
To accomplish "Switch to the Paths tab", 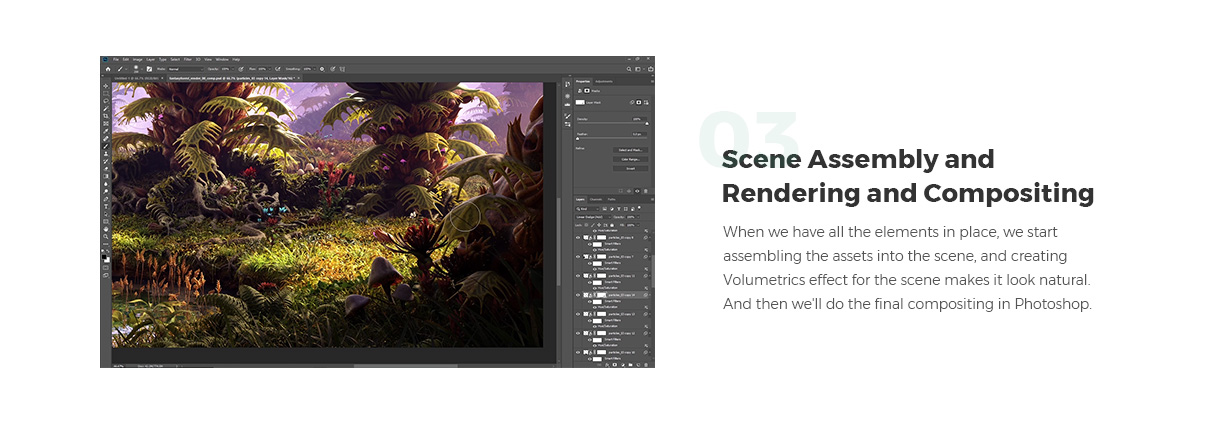I will 611,199.
